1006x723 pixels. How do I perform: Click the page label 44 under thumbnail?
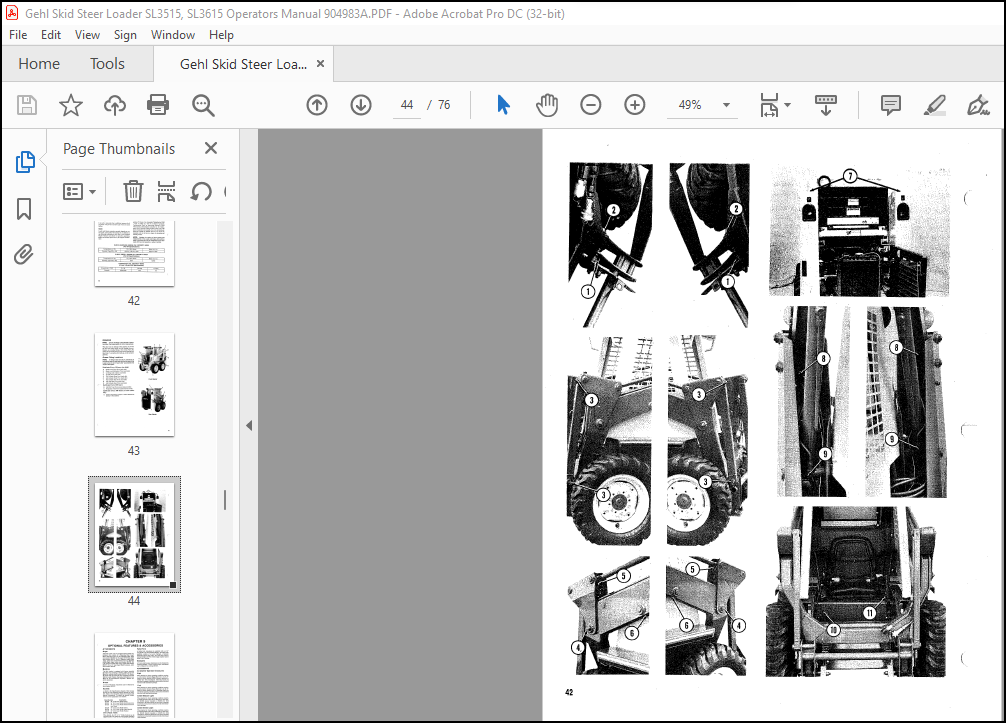point(133,600)
